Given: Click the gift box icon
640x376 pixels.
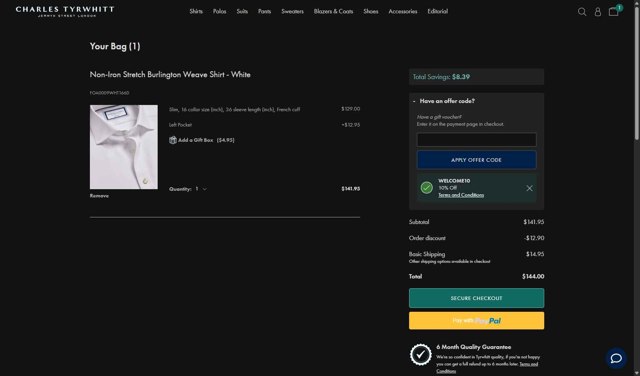Looking at the screenshot, I should pos(173,140).
